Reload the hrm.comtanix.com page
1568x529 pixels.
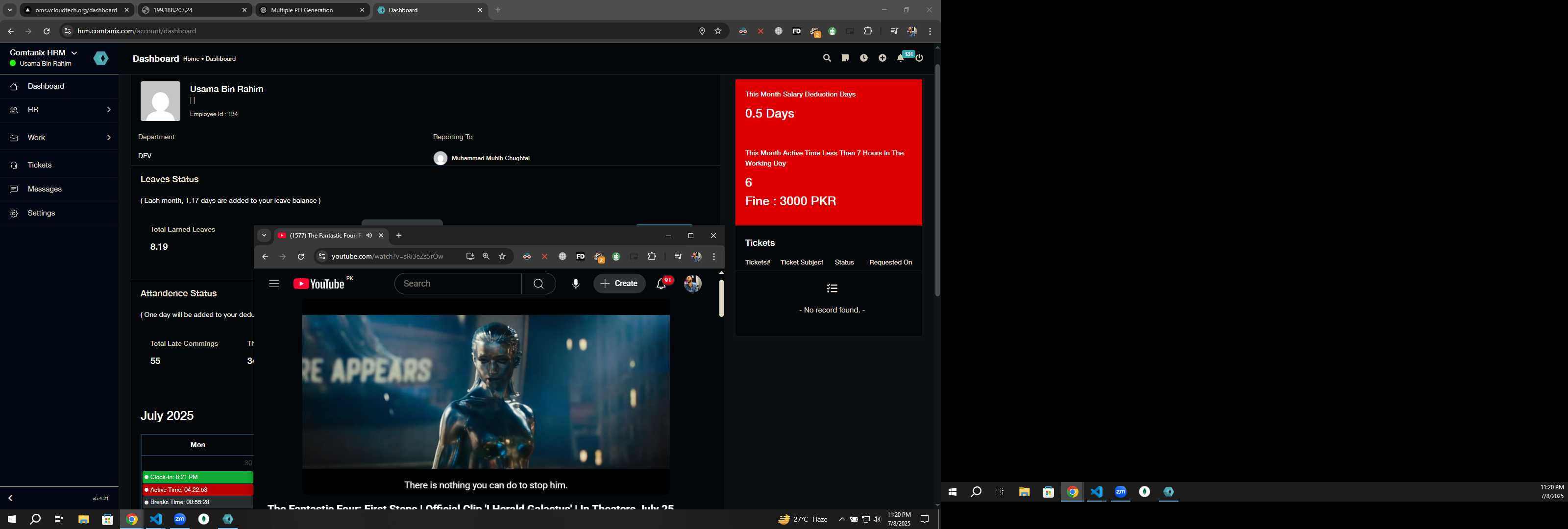[x=46, y=31]
